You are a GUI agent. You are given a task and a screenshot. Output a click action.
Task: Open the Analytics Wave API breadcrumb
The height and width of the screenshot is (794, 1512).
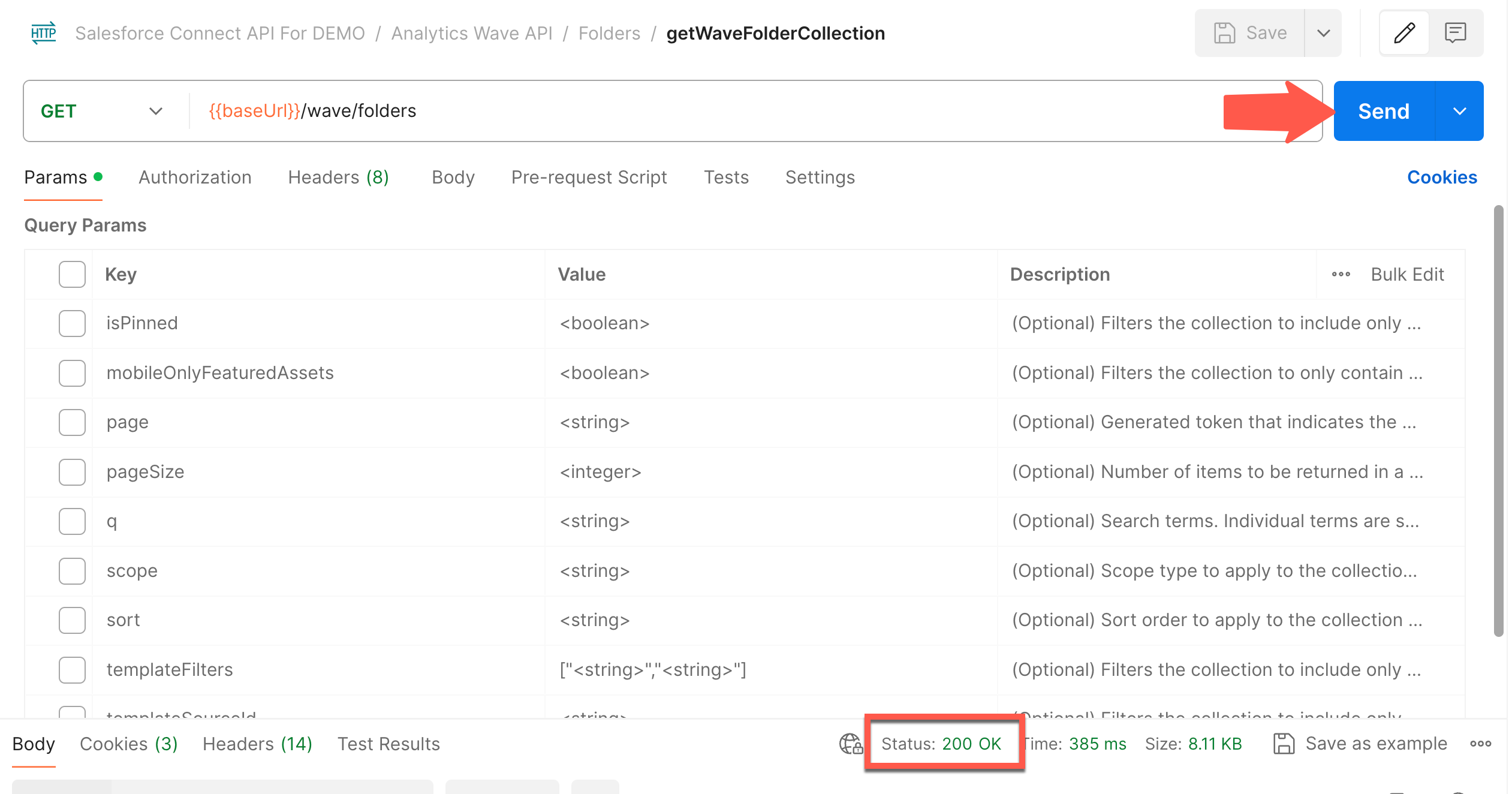pyautogui.click(x=472, y=33)
